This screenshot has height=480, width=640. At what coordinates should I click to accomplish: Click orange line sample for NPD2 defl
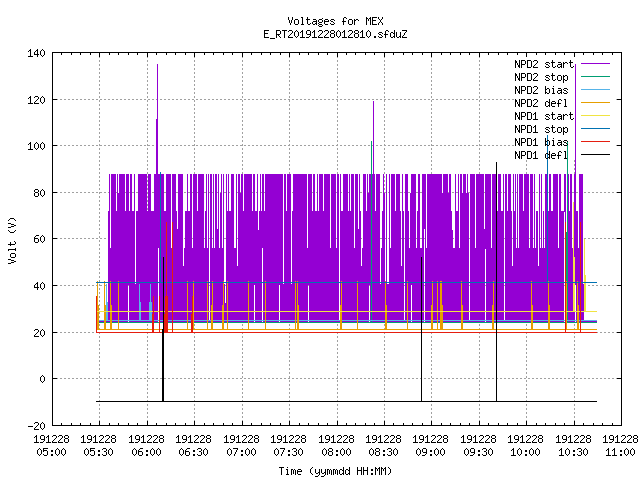(x=595, y=102)
